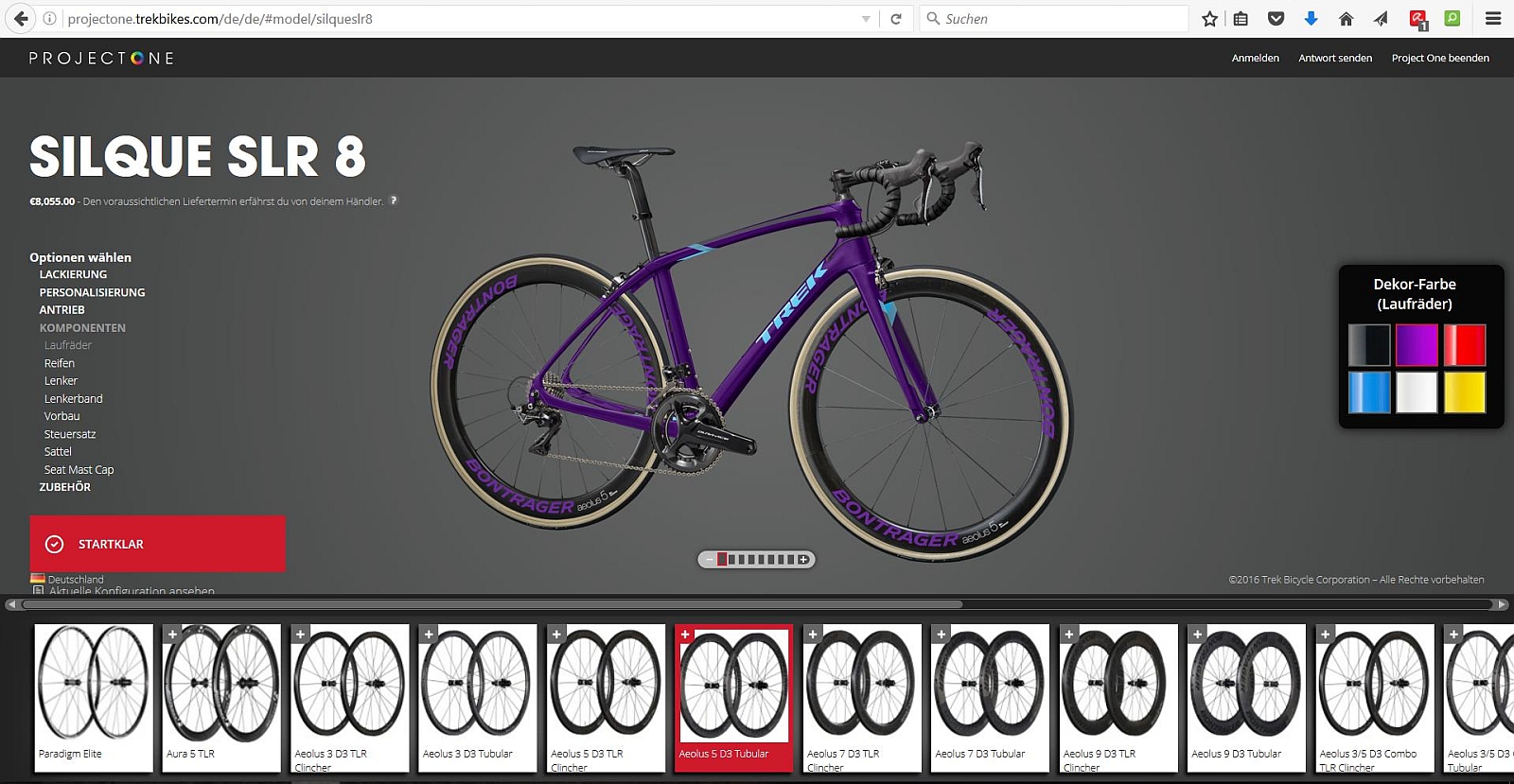The height and width of the screenshot is (784, 1514).
Task: Click the plus icon on Aeolus 3/5 D3 Combo
Action: tap(1326, 635)
